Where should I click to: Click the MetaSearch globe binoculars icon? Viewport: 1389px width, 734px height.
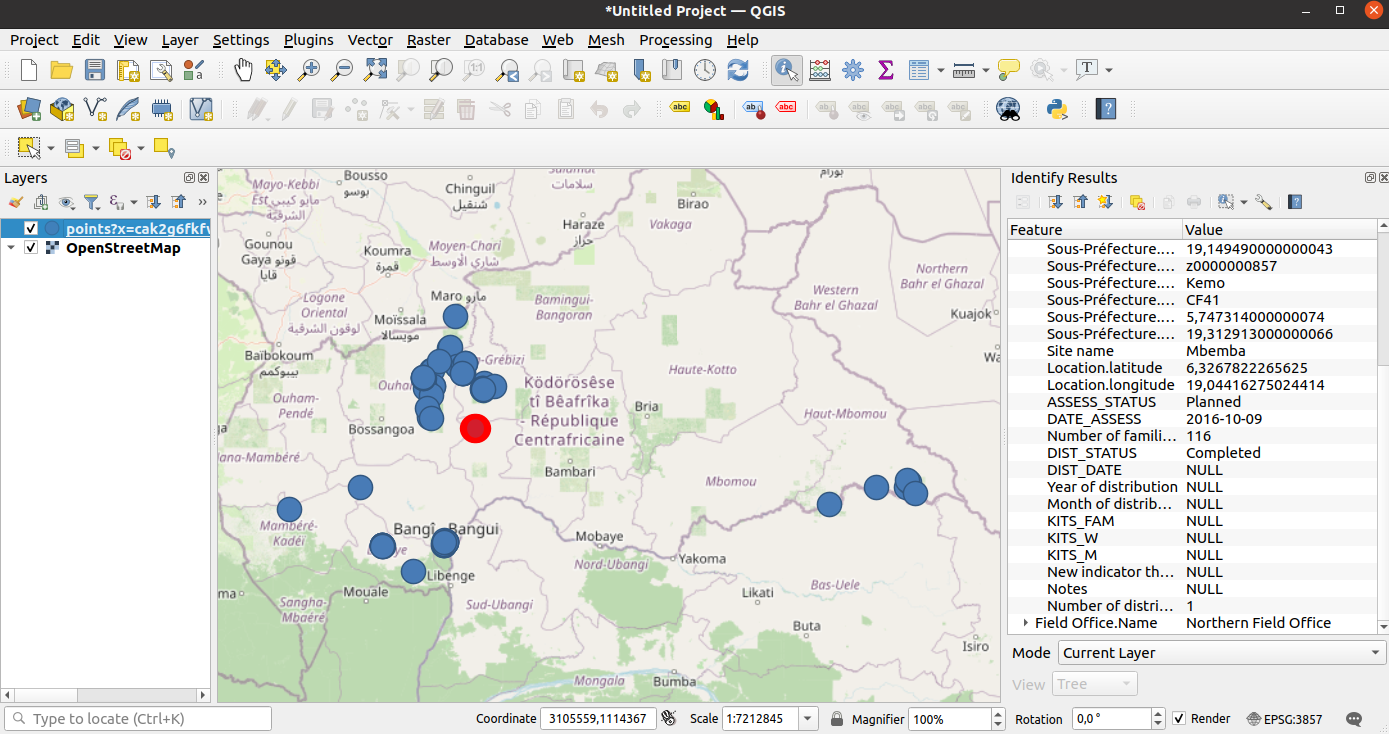click(1009, 109)
